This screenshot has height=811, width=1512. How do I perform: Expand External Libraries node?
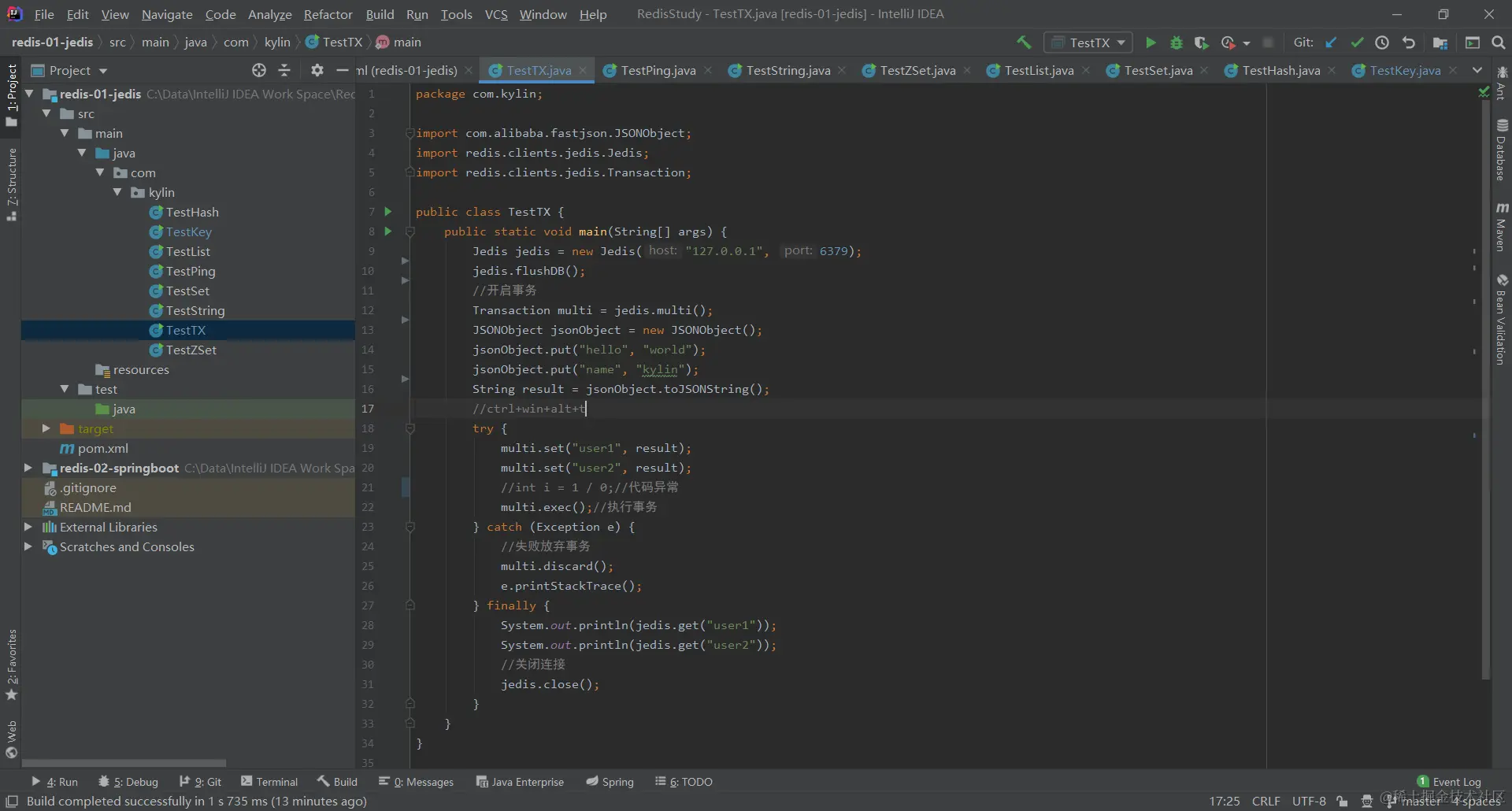coord(28,526)
